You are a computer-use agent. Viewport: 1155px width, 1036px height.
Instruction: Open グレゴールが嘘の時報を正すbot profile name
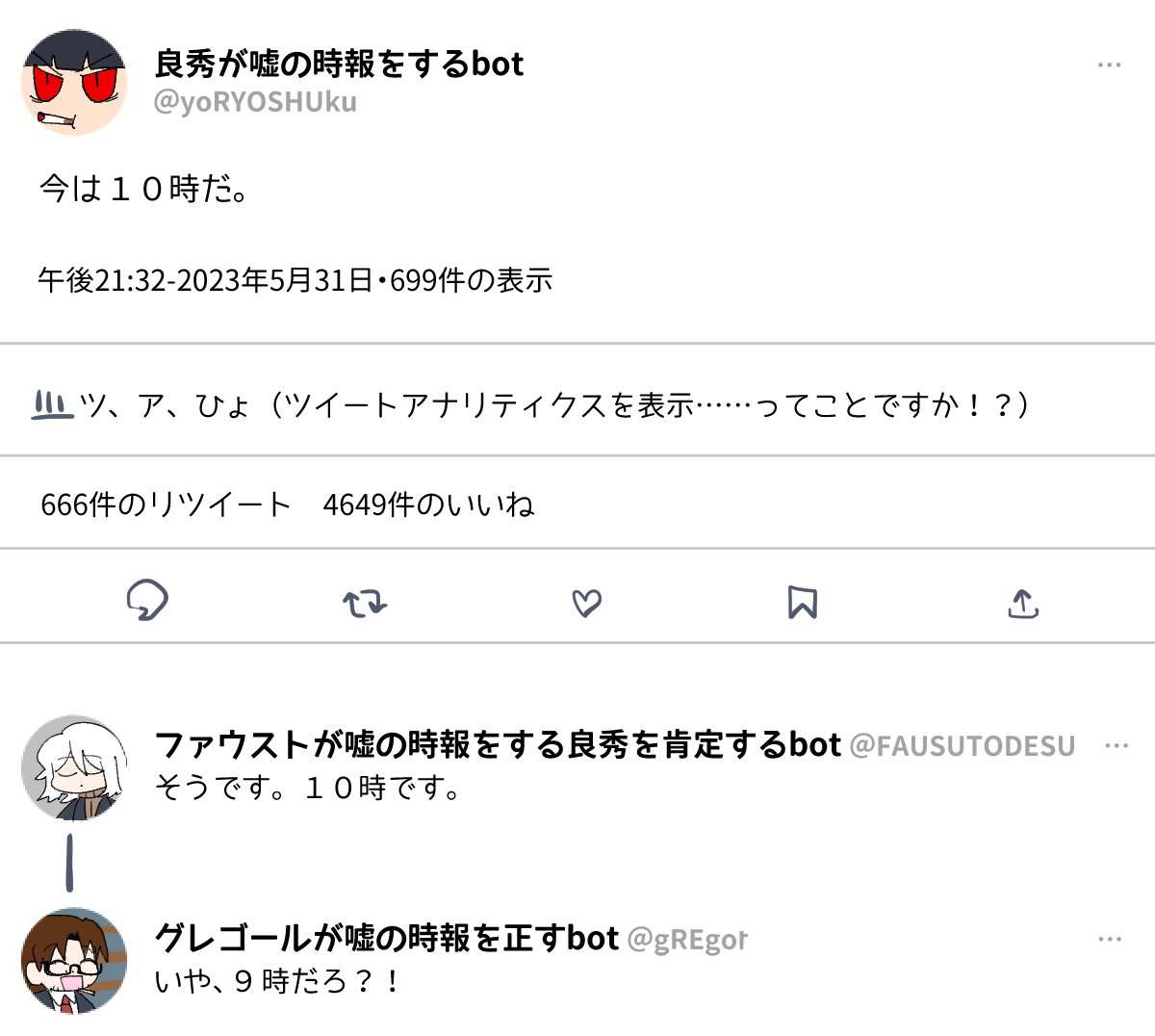click(386, 937)
